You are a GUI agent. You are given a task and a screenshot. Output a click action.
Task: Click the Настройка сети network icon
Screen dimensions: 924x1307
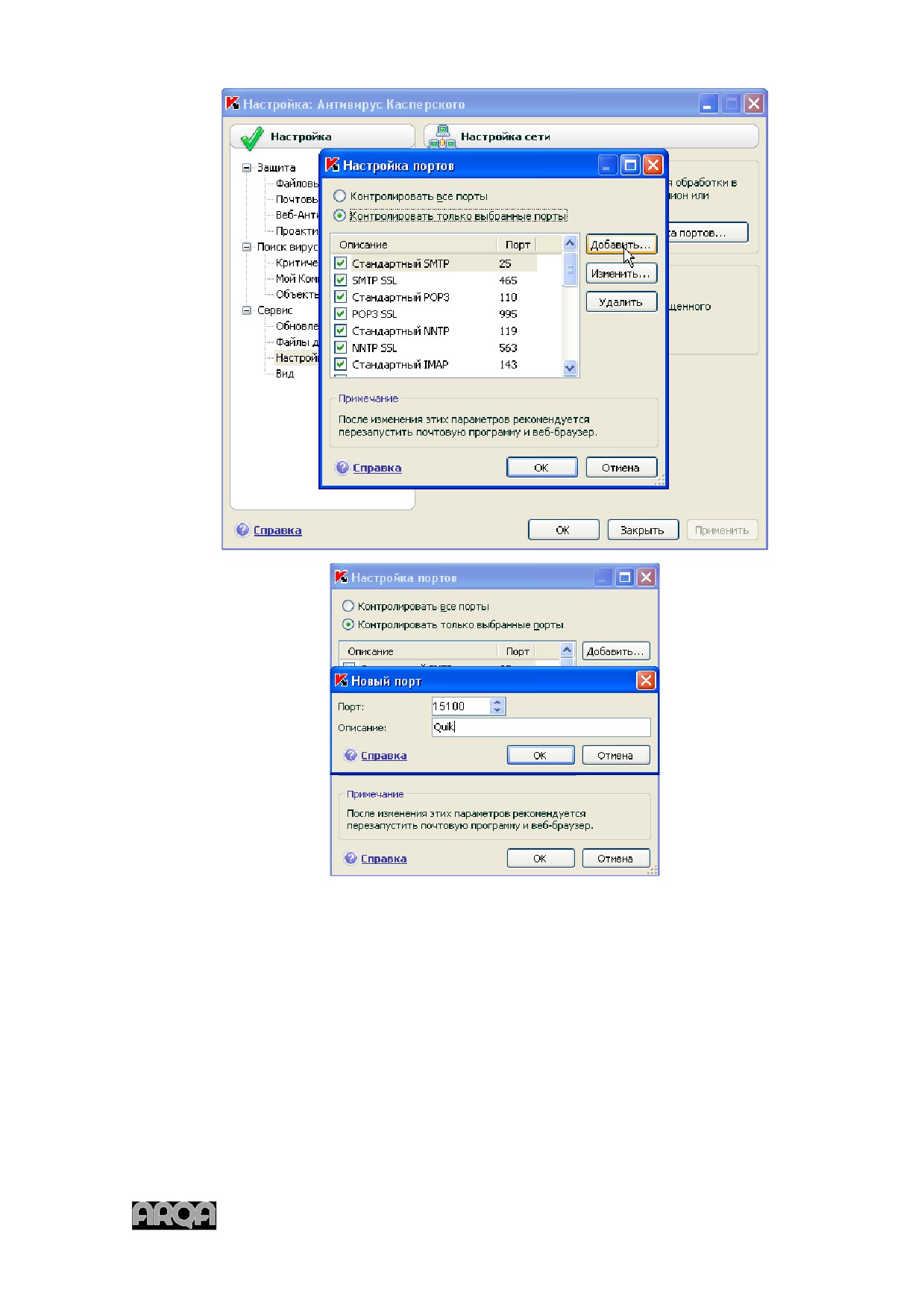point(441,137)
